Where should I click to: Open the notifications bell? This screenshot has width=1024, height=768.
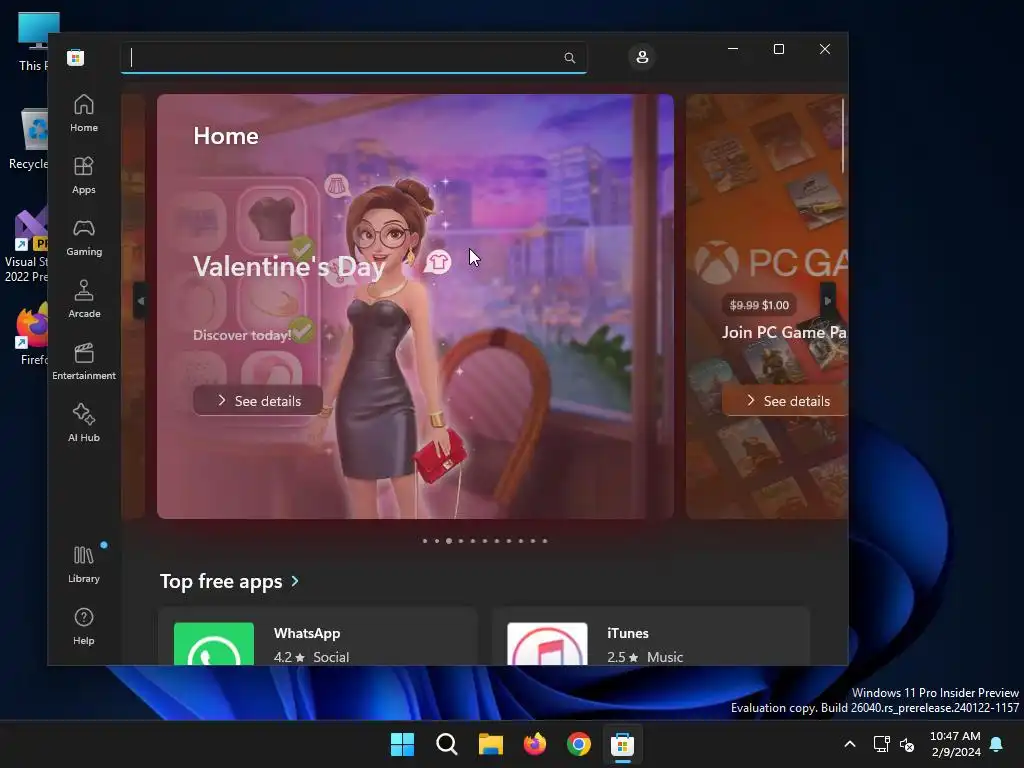[x=996, y=744]
